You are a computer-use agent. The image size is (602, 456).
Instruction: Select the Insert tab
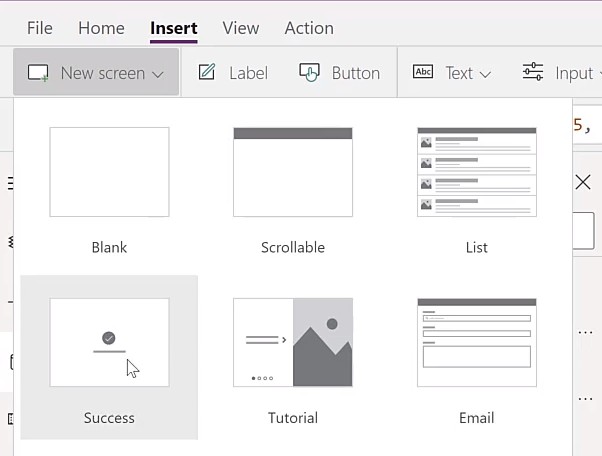pos(174,28)
